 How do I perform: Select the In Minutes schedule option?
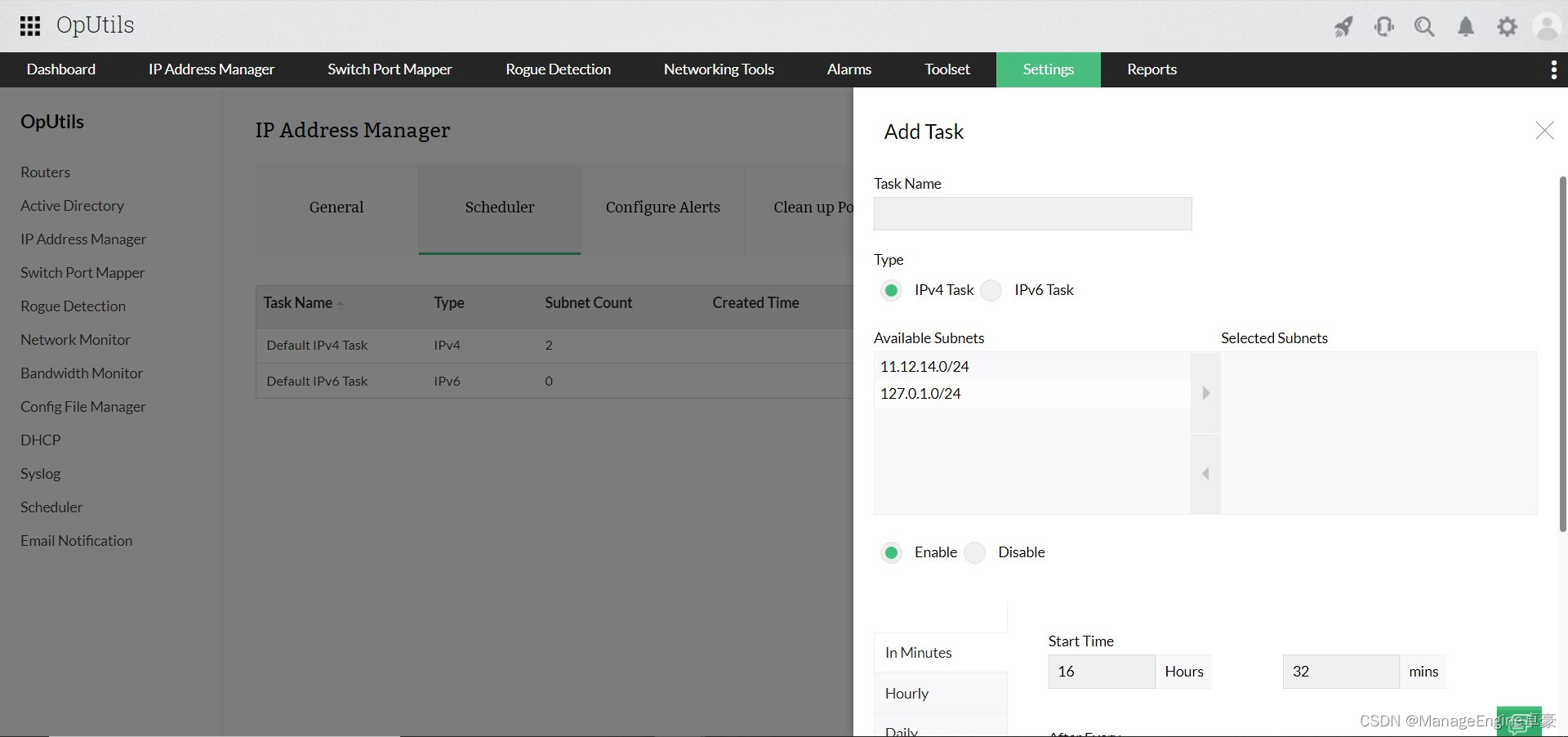pos(941,653)
